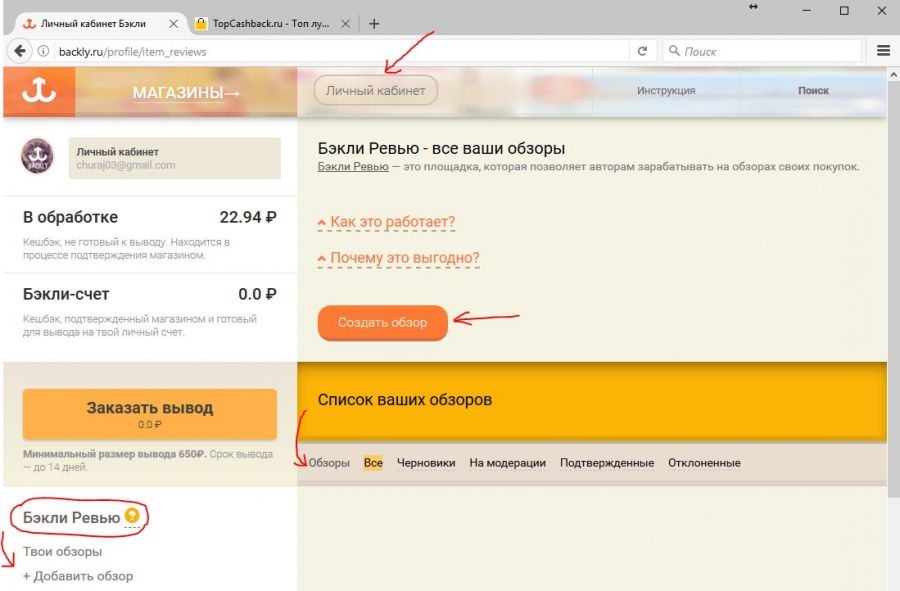Click the Бэкли-счет label
The width and height of the screenshot is (900, 591).
[66, 294]
